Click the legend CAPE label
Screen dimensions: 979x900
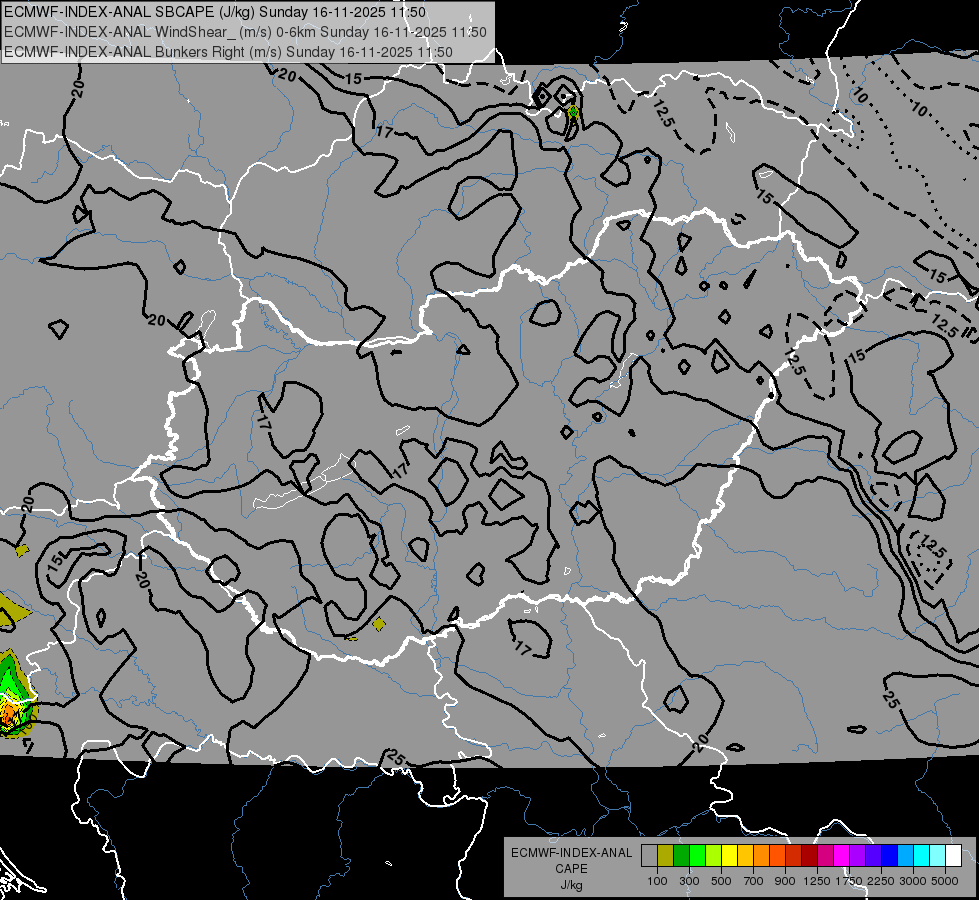tap(571, 869)
